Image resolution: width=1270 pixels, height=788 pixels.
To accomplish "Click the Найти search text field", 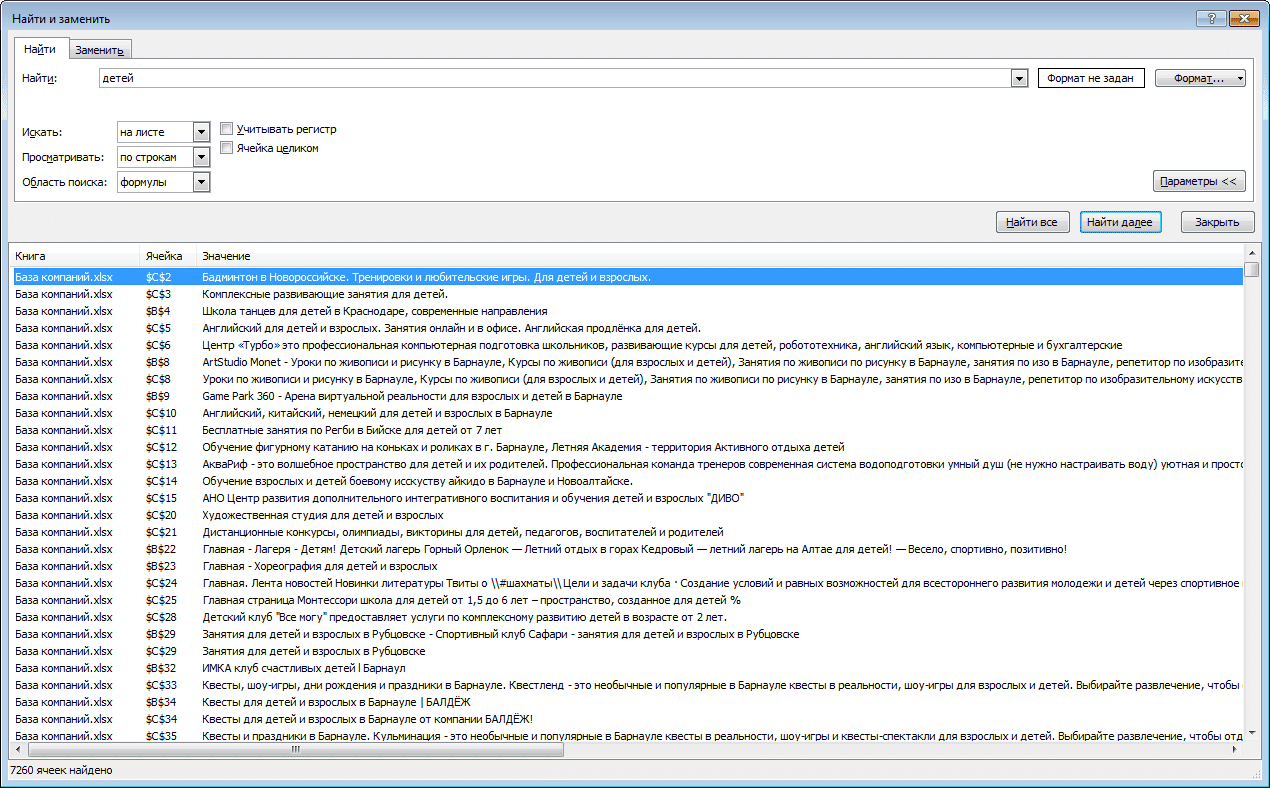I will point(556,78).
